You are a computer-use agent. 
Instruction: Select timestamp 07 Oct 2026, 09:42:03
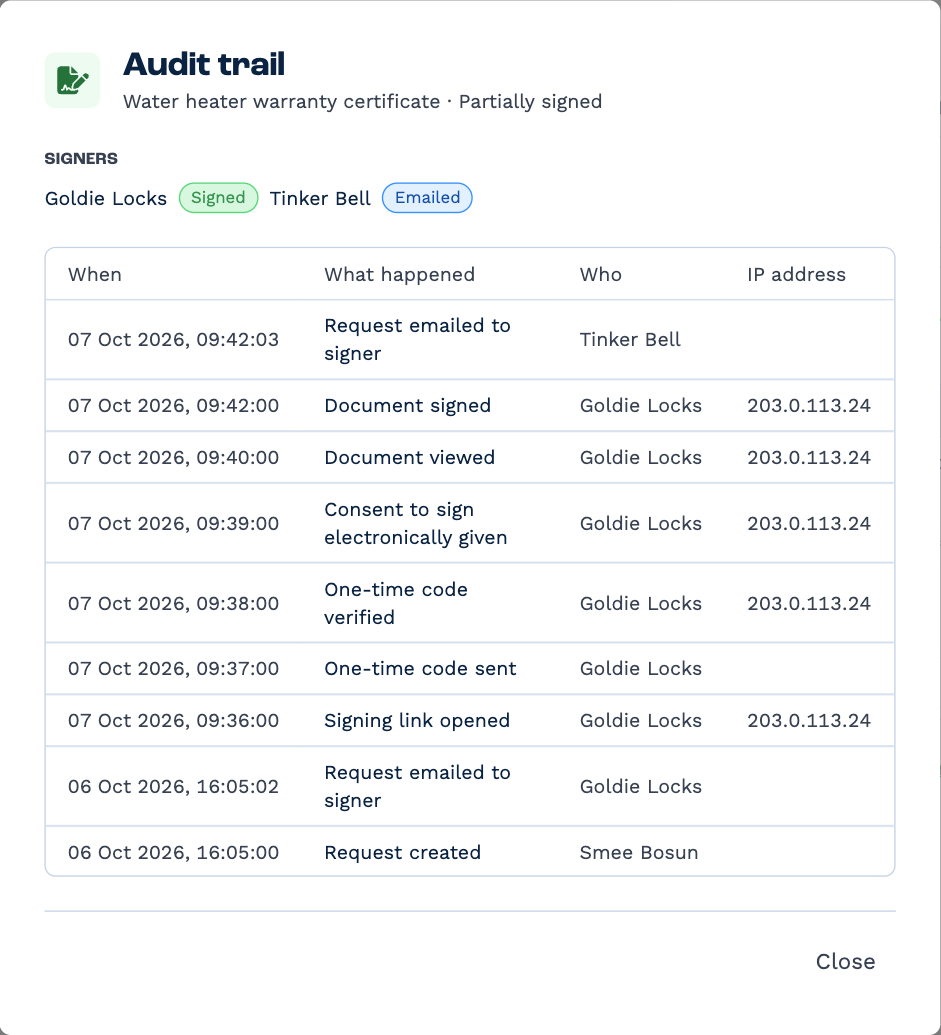174,339
